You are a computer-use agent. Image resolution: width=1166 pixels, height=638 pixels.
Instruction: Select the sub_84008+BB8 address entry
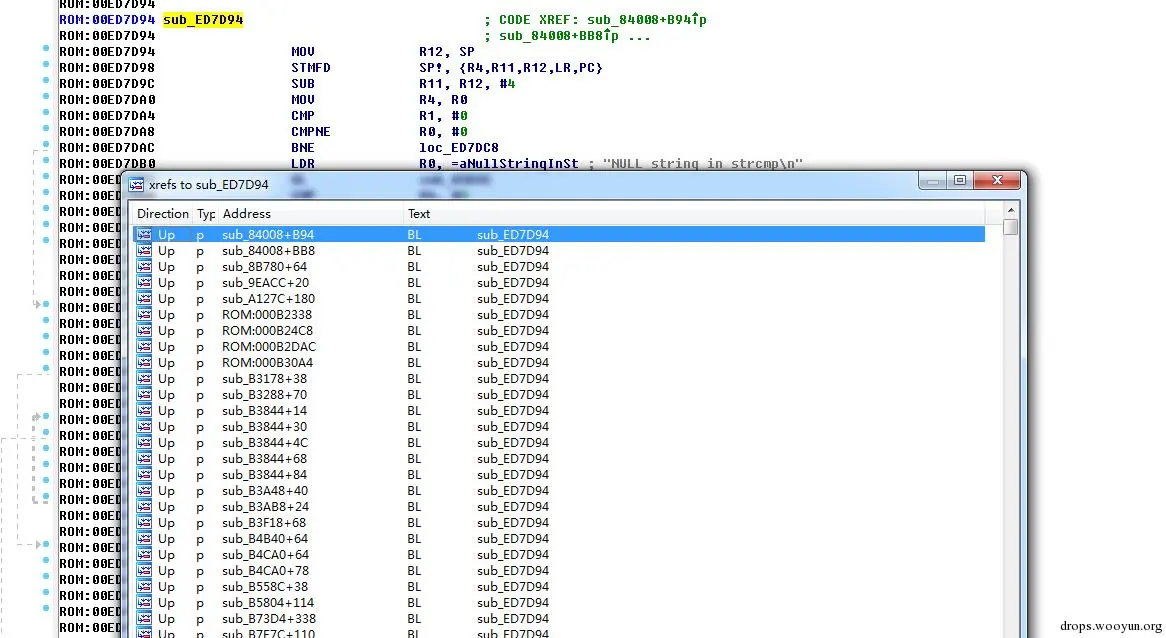[268, 251]
